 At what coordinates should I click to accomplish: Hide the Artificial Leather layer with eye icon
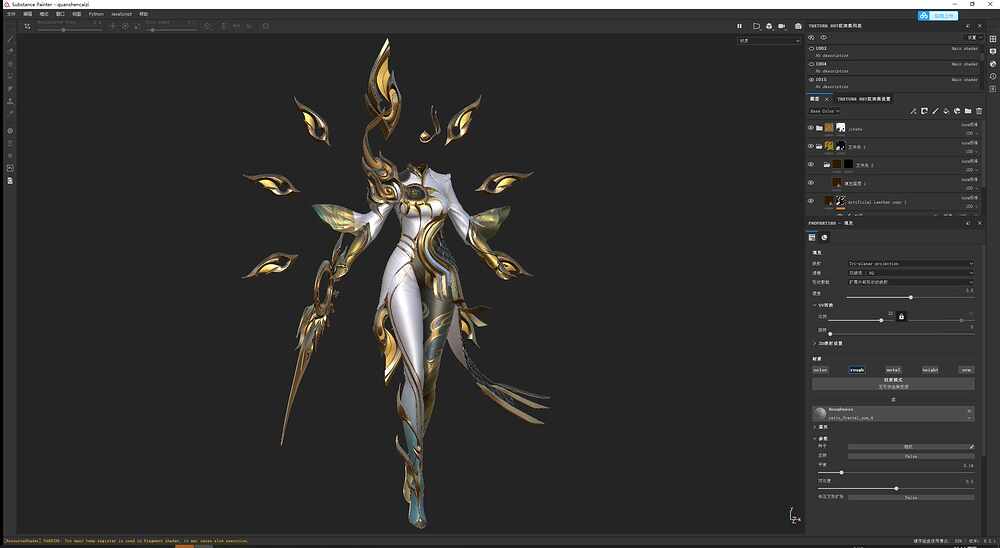811,201
